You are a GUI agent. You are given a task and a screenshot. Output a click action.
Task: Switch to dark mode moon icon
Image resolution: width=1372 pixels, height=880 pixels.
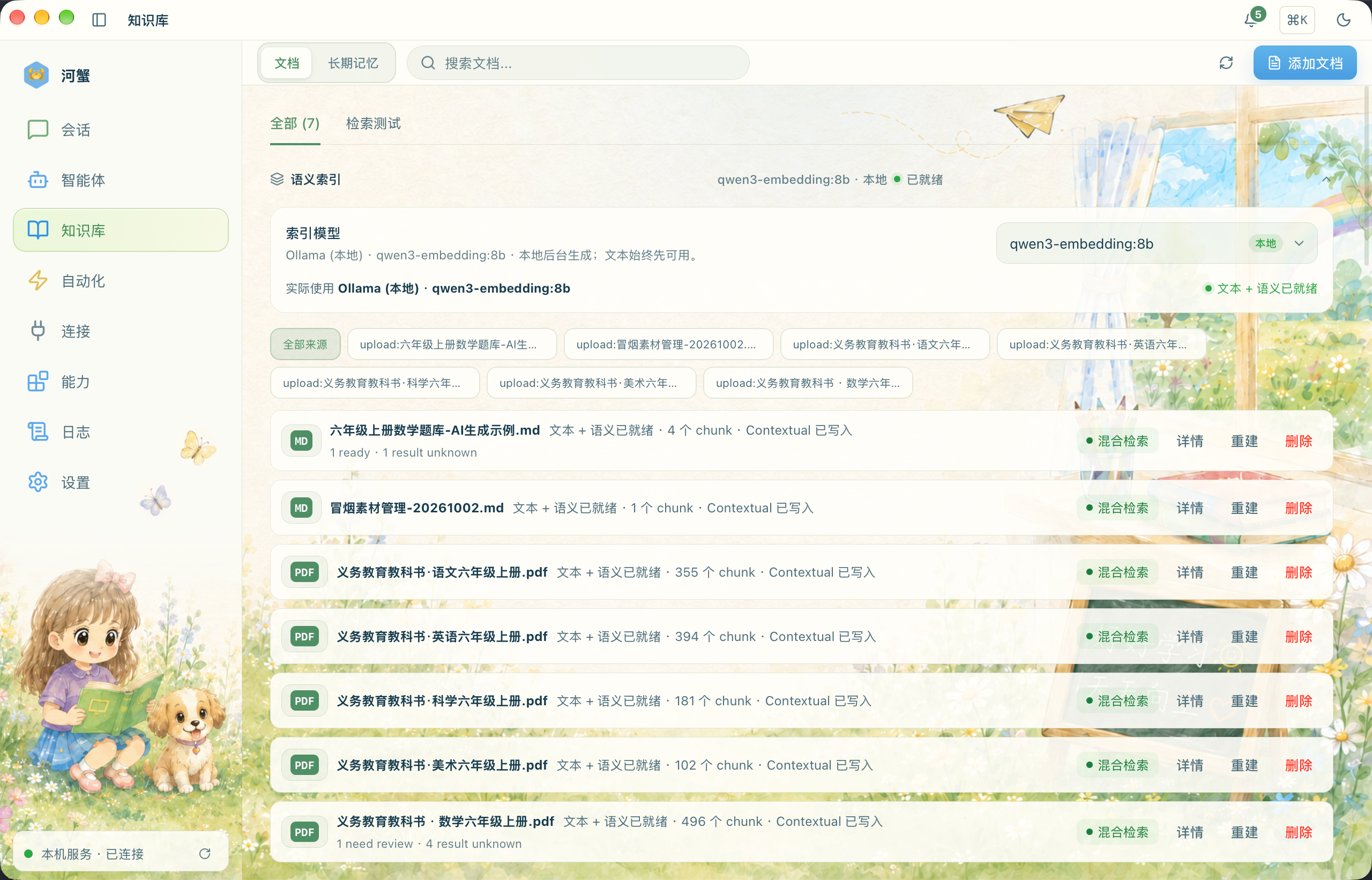point(1344,20)
